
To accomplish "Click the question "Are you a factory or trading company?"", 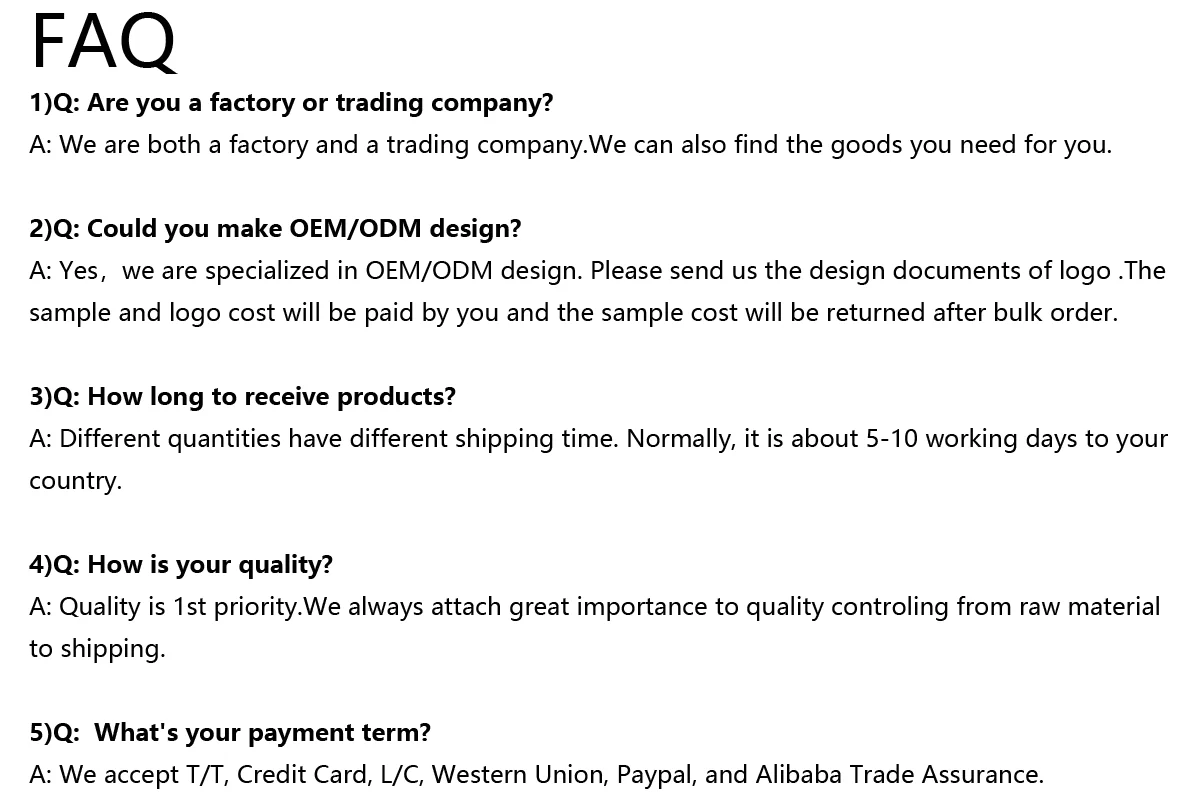I will (x=320, y=103).
